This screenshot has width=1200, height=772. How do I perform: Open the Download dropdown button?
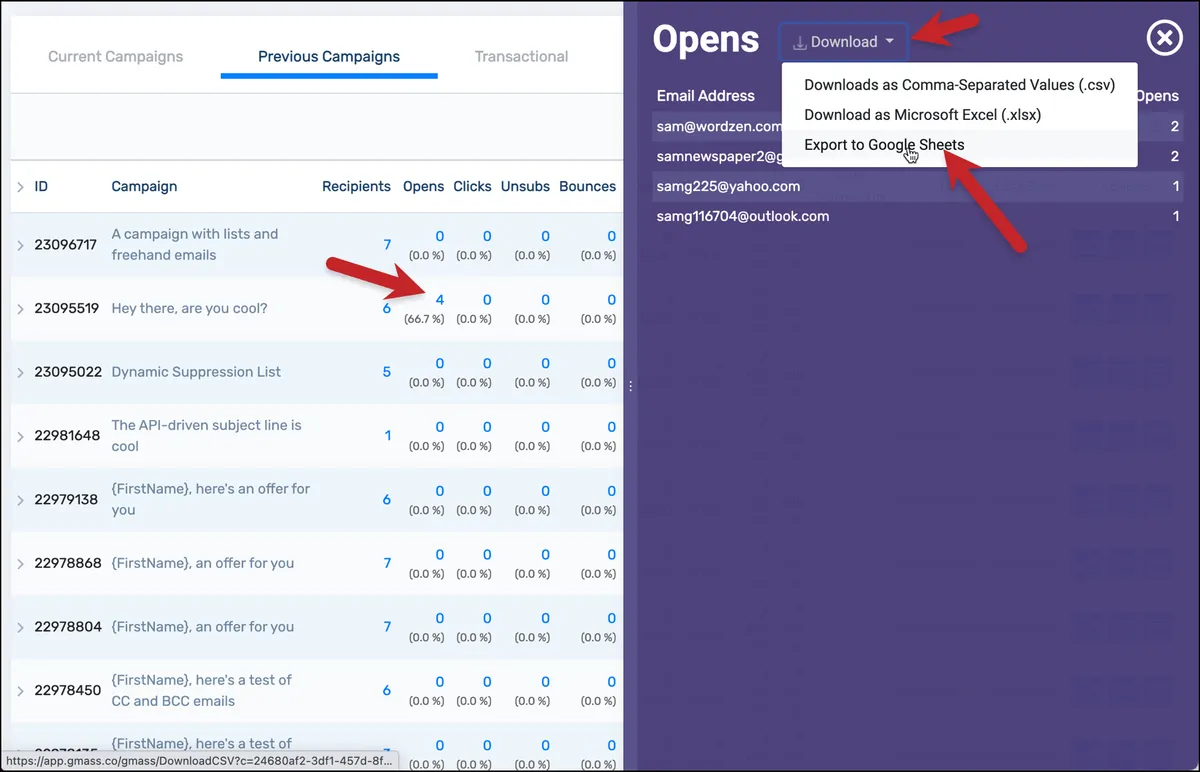tap(844, 42)
